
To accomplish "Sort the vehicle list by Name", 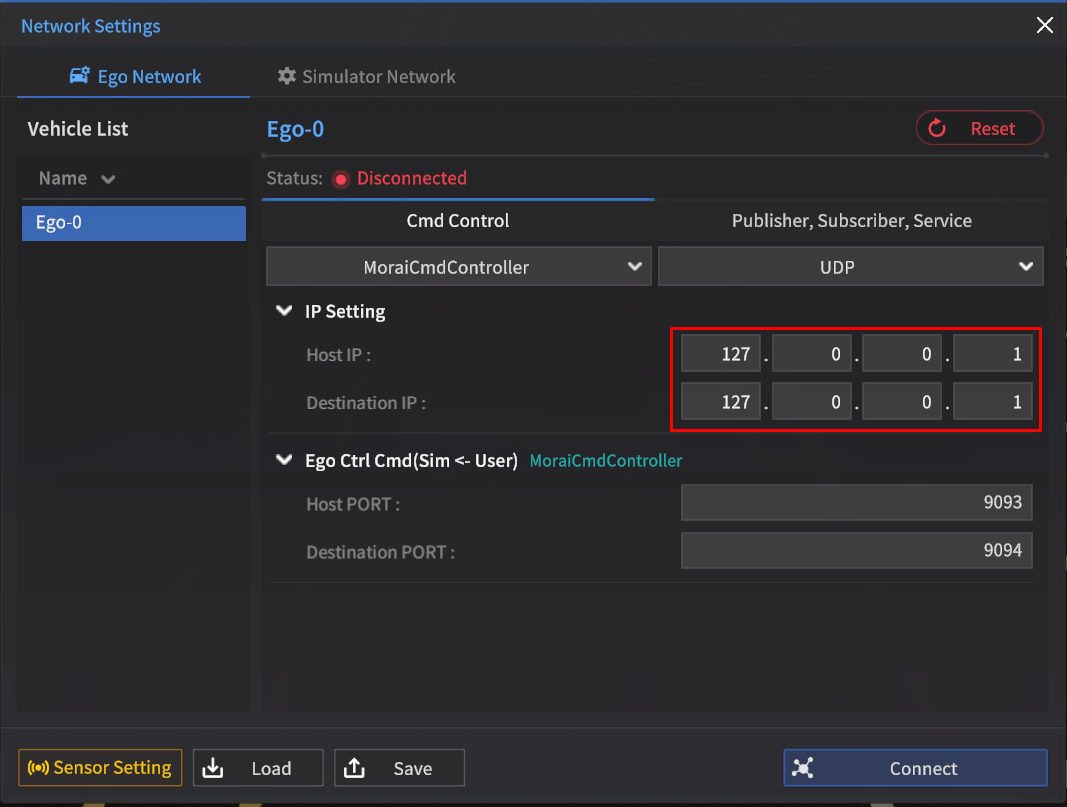I will click(x=77, y=178).
